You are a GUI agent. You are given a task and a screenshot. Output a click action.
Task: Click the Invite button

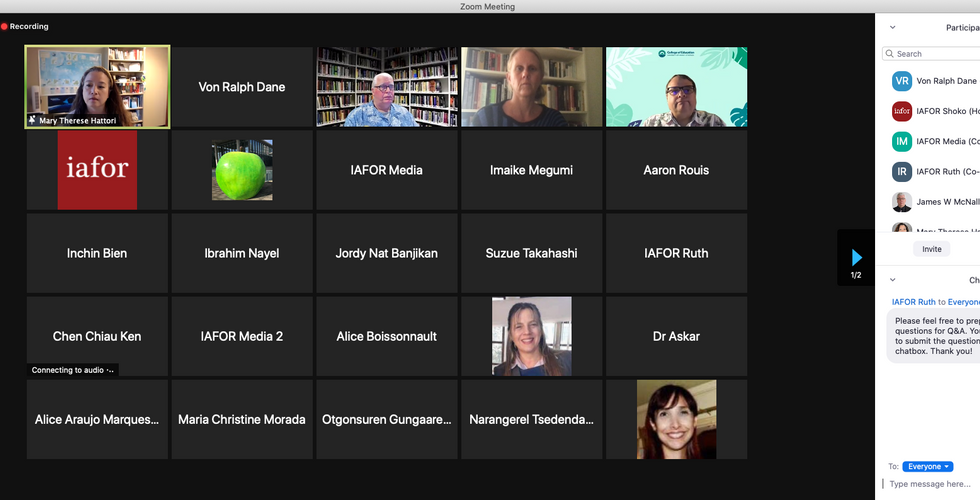click(931, 249)
